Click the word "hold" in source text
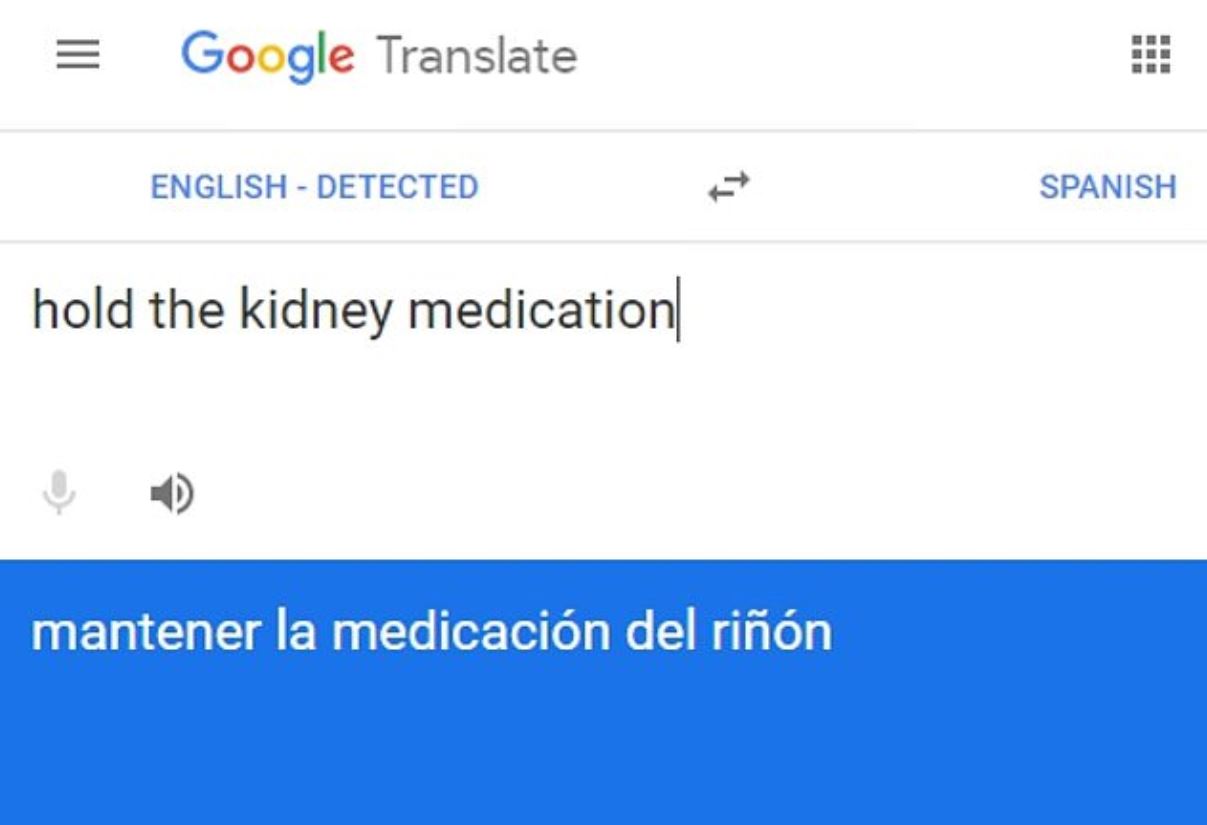The height and width of the screenshot is (825, 1207). coord(82,310)
